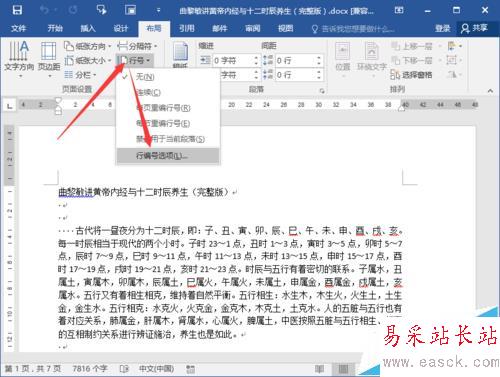Viewport: 500px width, 377px height.
Task: Click the rotate objects icon in 排列 group
Action: coord(454,74)
